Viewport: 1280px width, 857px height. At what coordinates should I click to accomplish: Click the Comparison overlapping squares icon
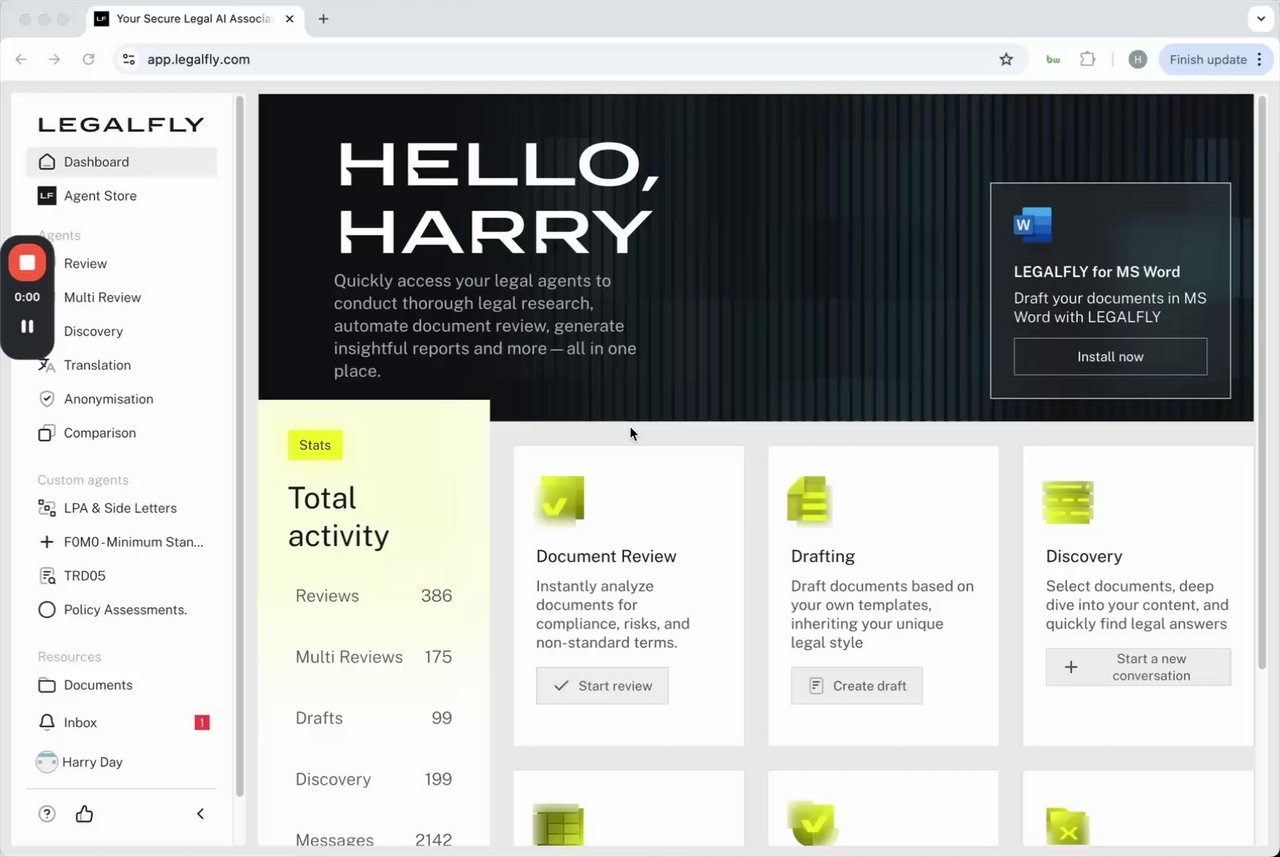pos(46,433)
